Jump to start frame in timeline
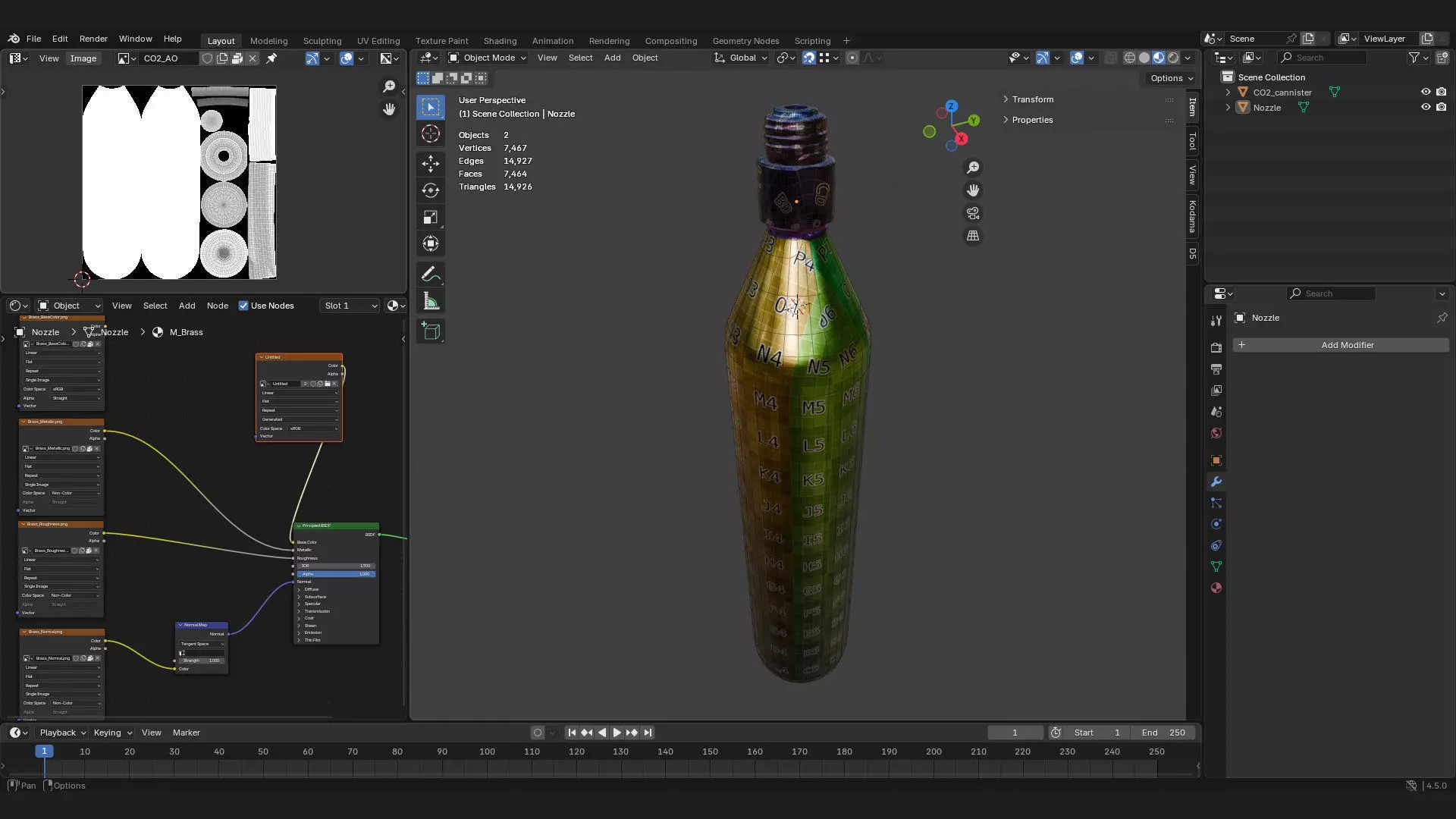This screenshot has height=819, width=1456. (572, 733)
